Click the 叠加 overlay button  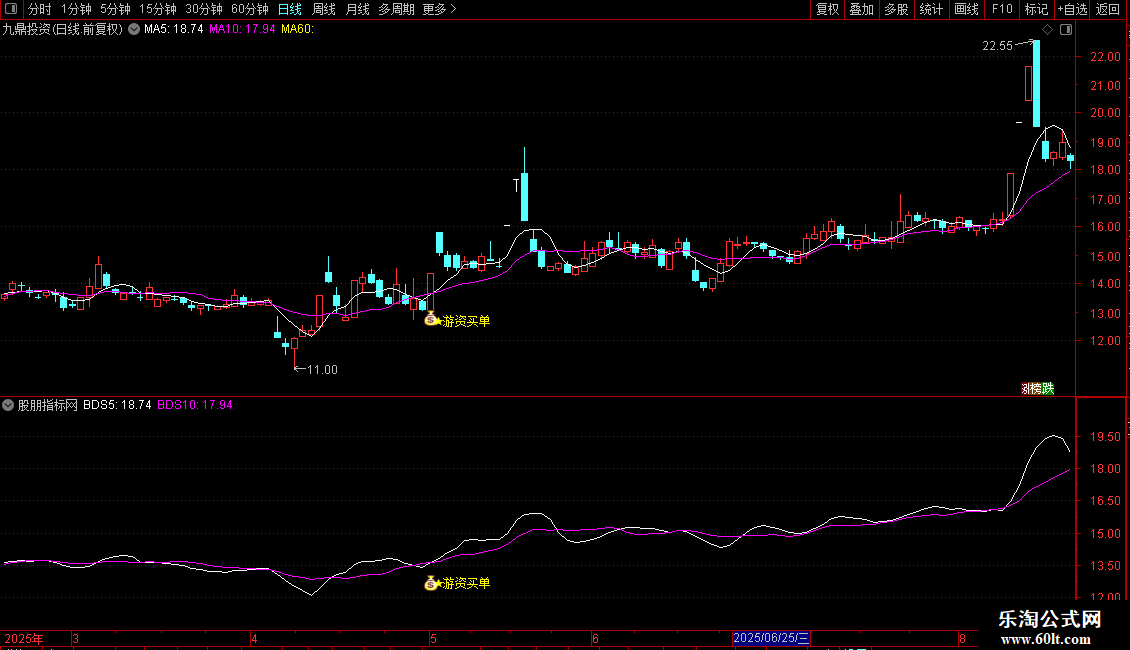click(x=861, y=9)
